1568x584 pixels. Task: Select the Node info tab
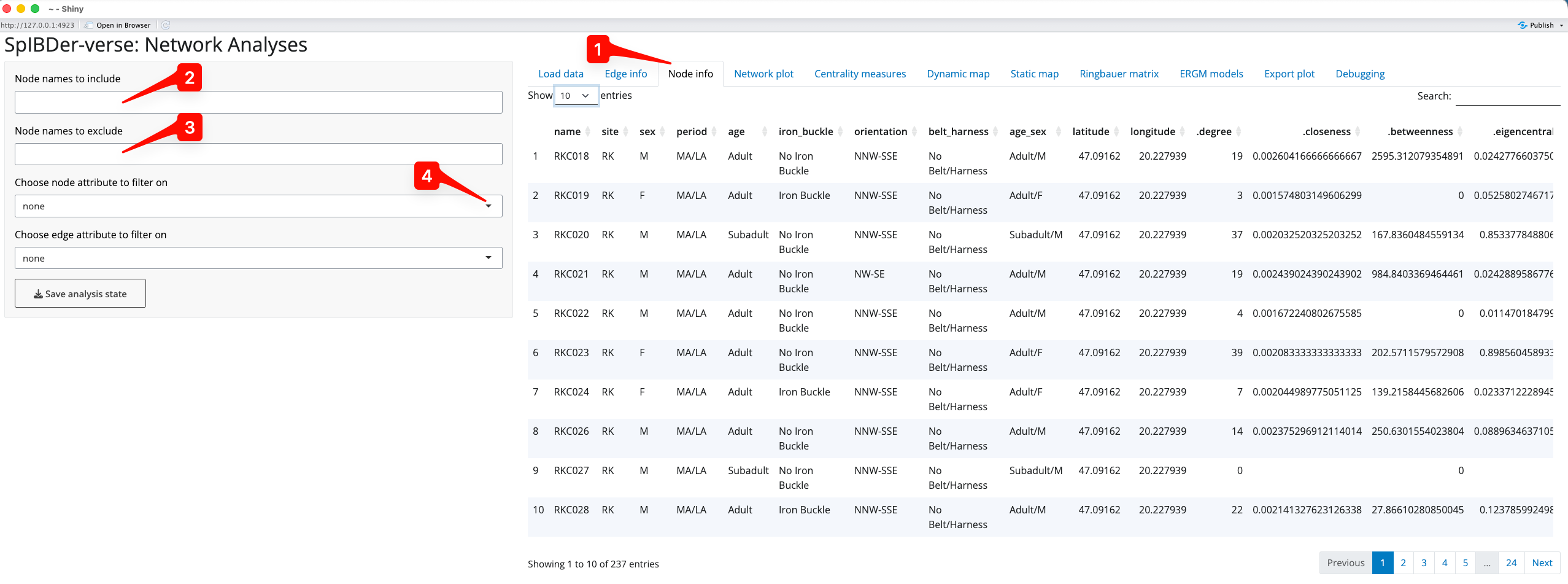click(x=690, y=74)
